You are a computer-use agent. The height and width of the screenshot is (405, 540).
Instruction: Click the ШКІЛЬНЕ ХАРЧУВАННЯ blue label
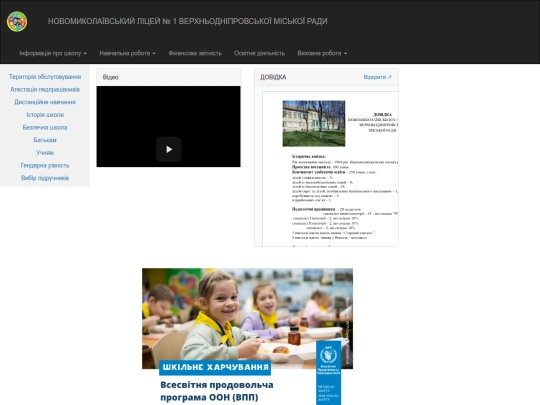click(x=215, y=367)
